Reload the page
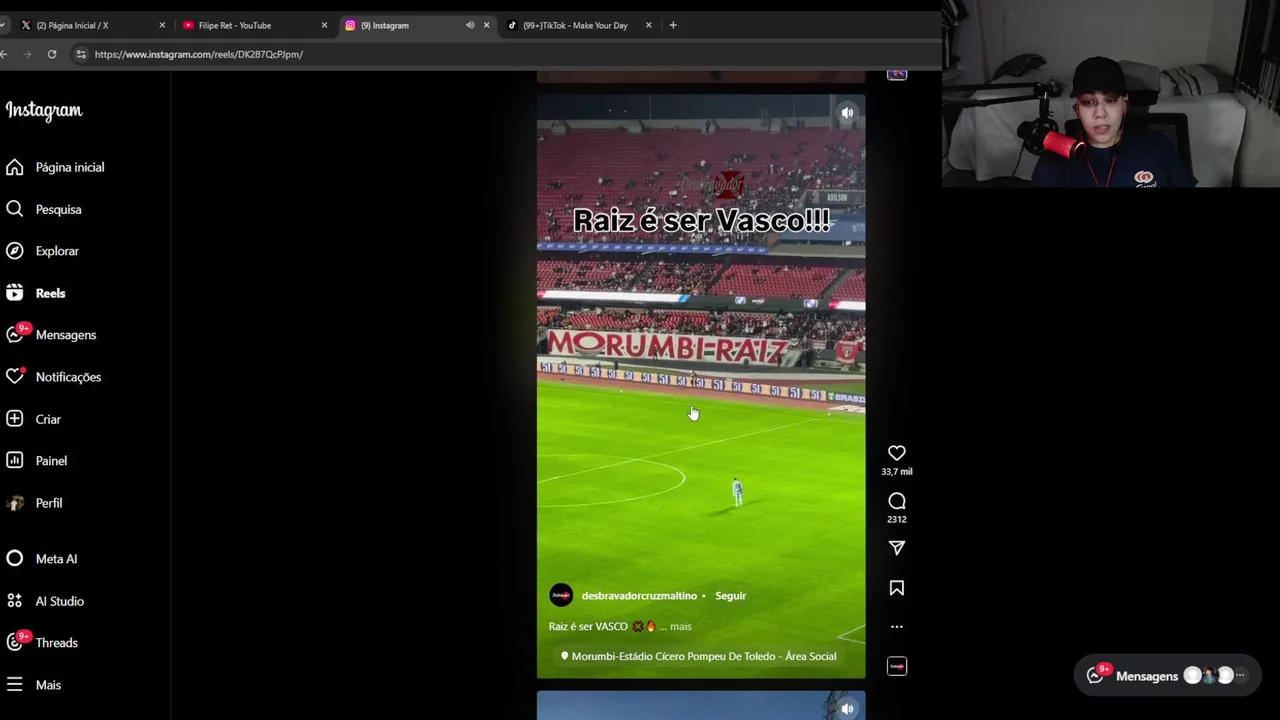Image resolution: width=1280 pixels, height=720 pixels. 52,54
